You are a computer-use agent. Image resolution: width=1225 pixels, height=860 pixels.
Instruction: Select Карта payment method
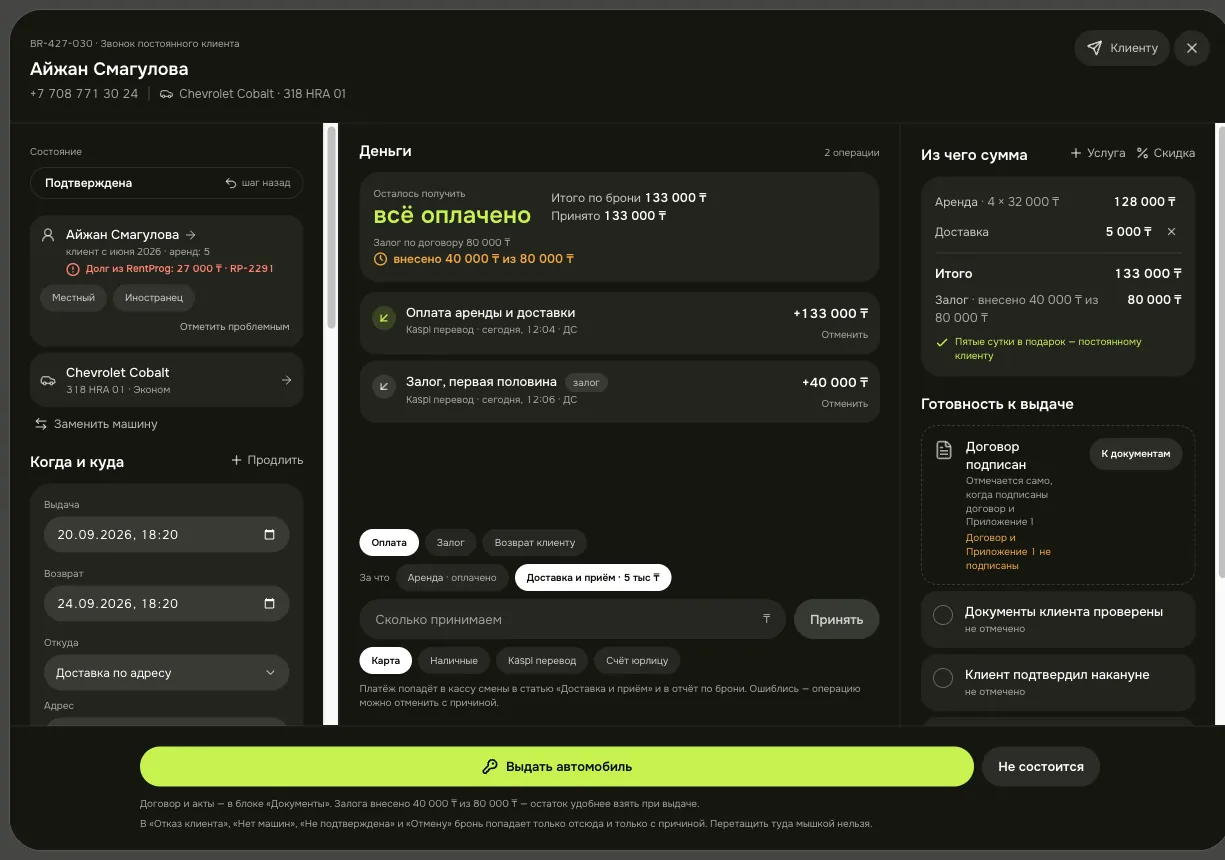pyautogui.click(x=385, y=660)
